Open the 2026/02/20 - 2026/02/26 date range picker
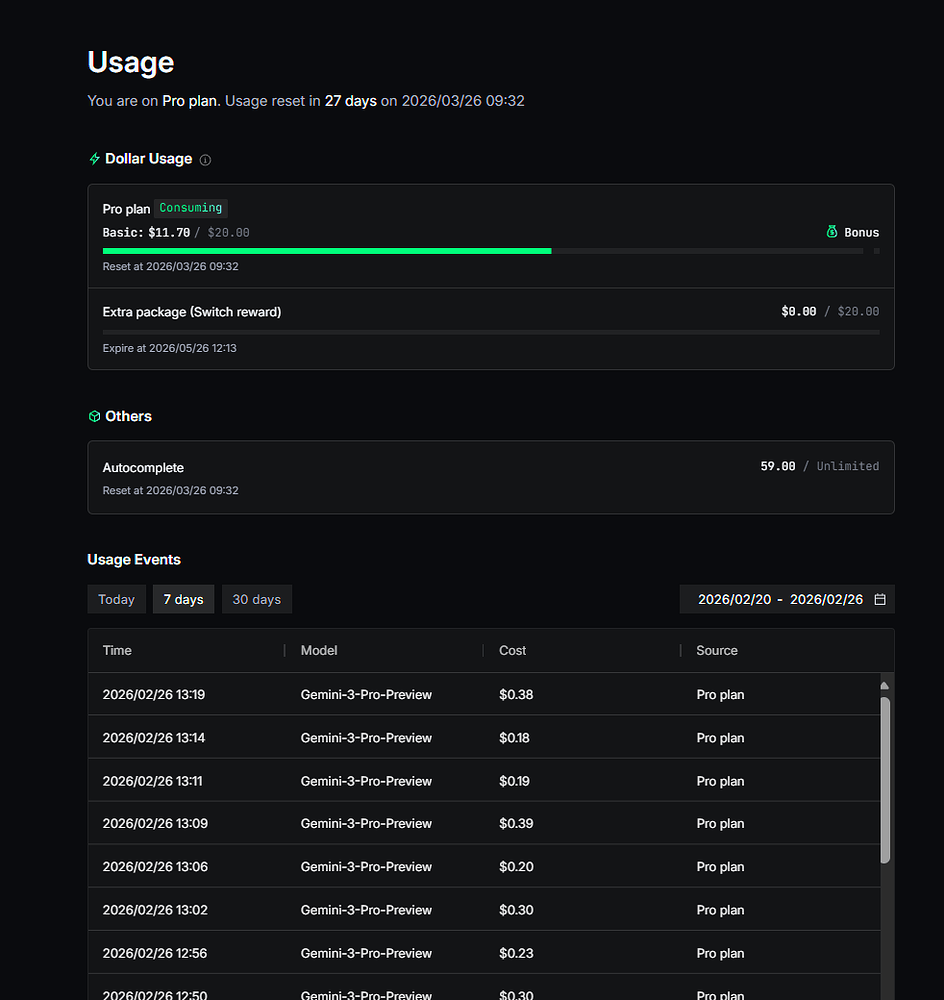Screen dimensions: 944x1000 click(x=787, y=599)
